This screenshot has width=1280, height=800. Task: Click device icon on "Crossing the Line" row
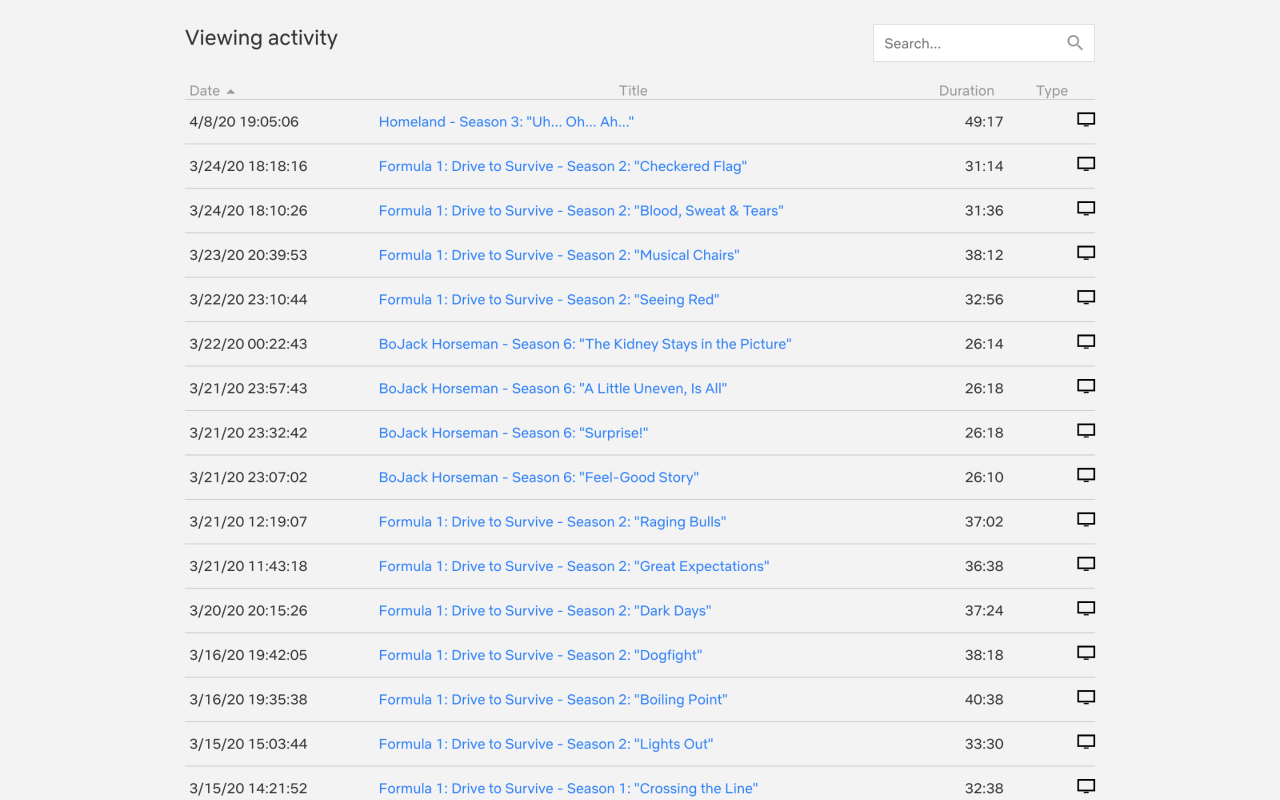[x=1086, y=786]
